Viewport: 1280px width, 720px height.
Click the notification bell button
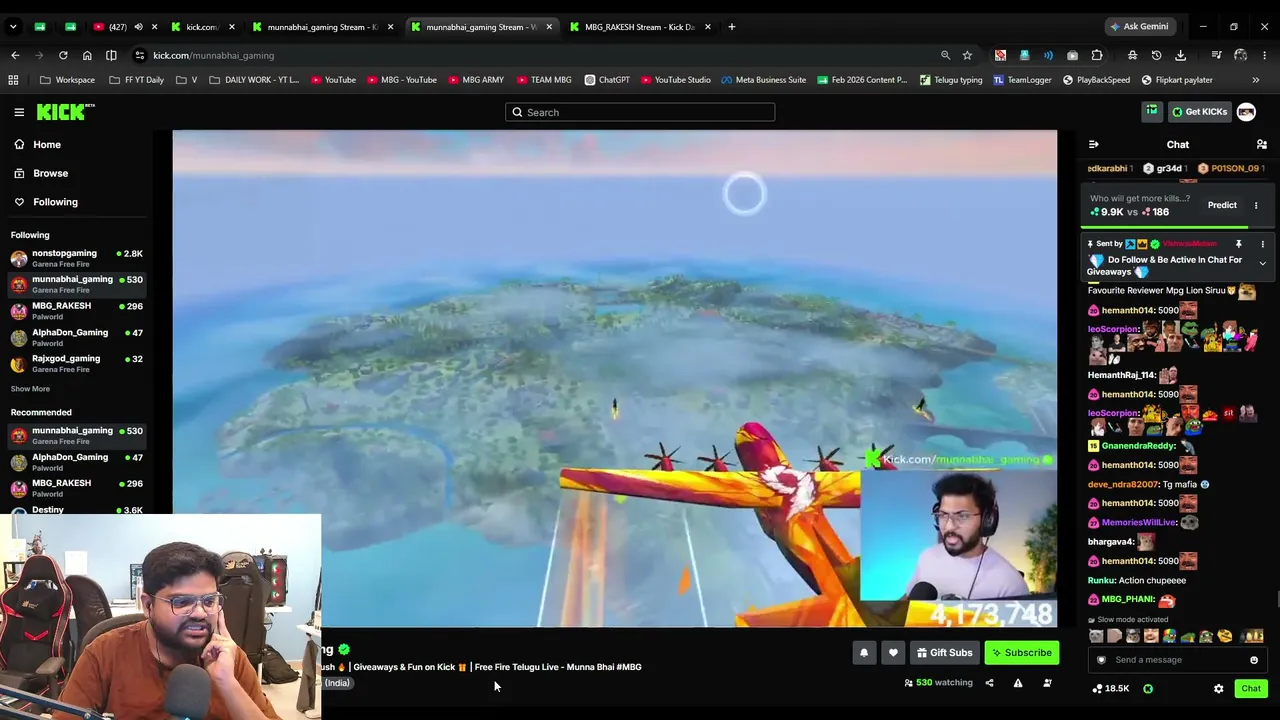coord(864,653)
